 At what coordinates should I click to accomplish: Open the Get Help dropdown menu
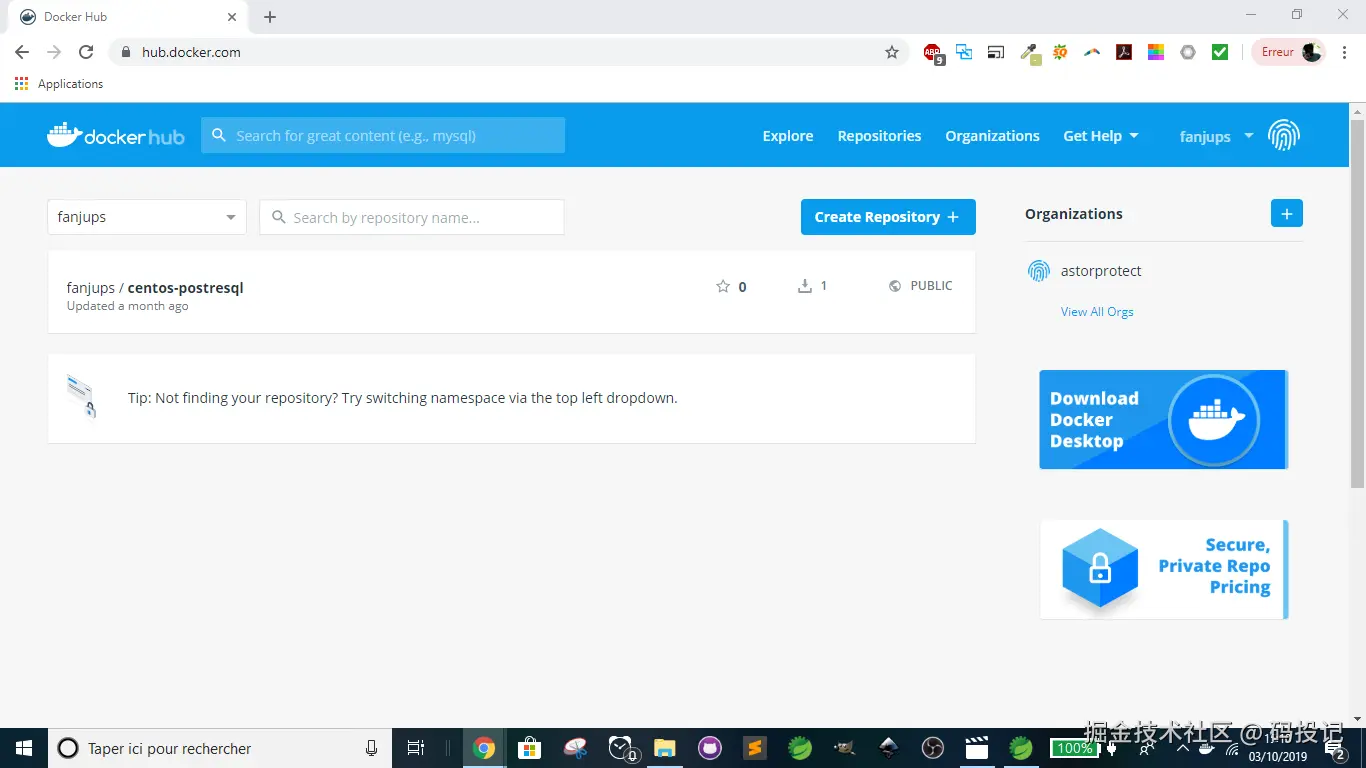pos(1101,136)
